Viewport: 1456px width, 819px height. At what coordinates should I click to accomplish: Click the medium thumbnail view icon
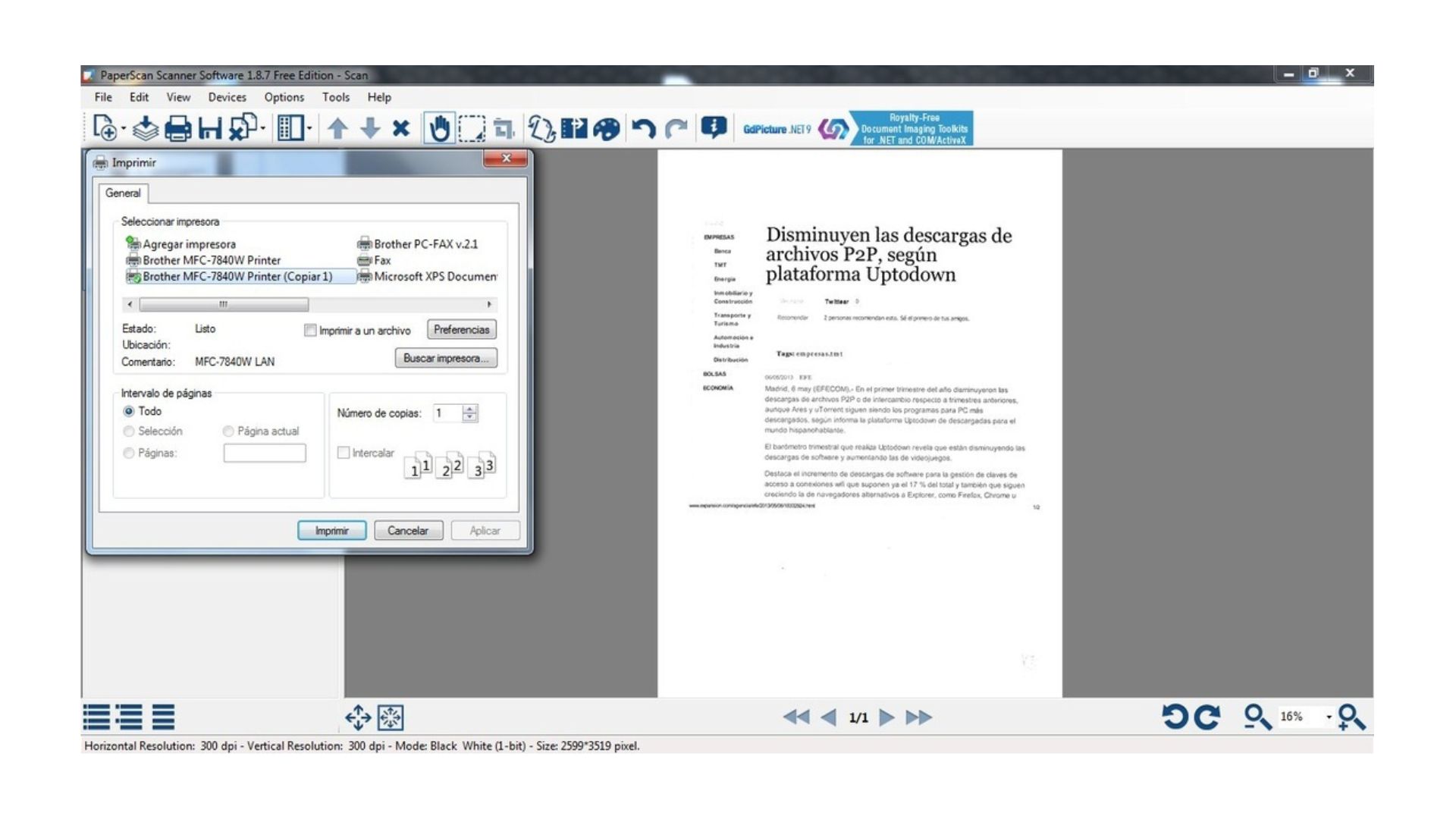point(130,717)
